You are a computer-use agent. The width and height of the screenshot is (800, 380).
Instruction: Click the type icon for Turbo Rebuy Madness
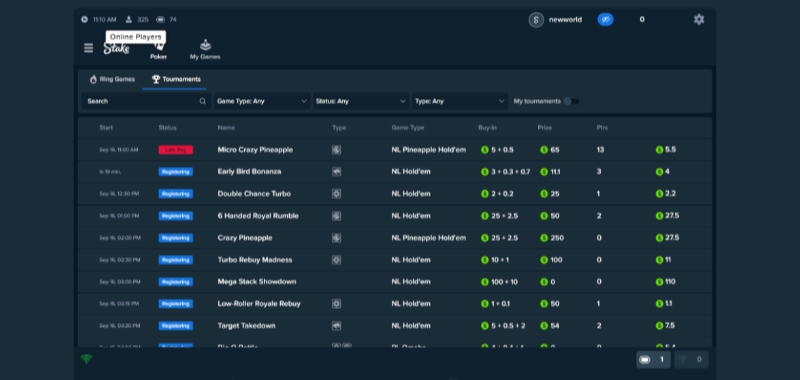point(336,260)
